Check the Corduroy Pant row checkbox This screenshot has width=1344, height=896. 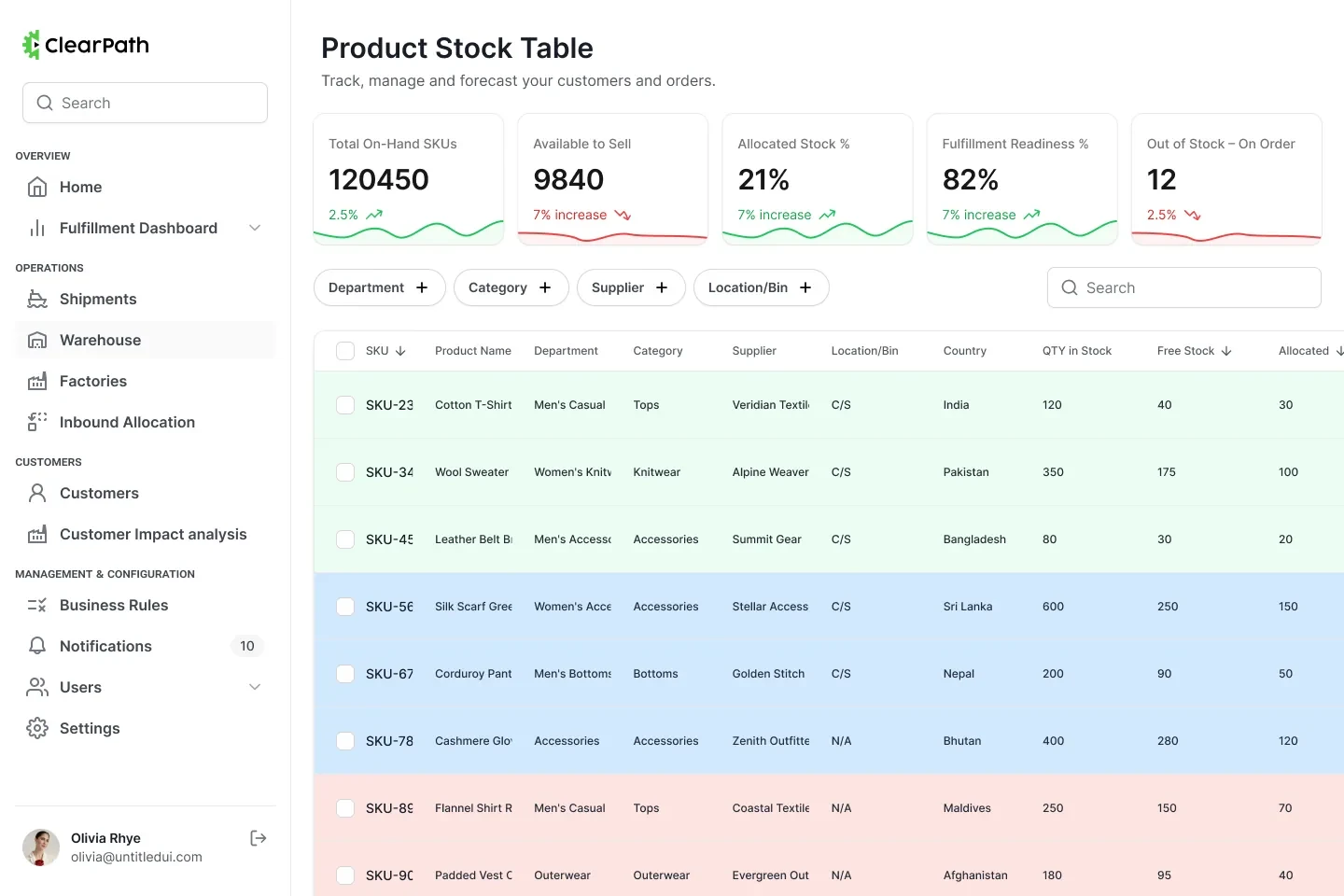click(345, 674)
